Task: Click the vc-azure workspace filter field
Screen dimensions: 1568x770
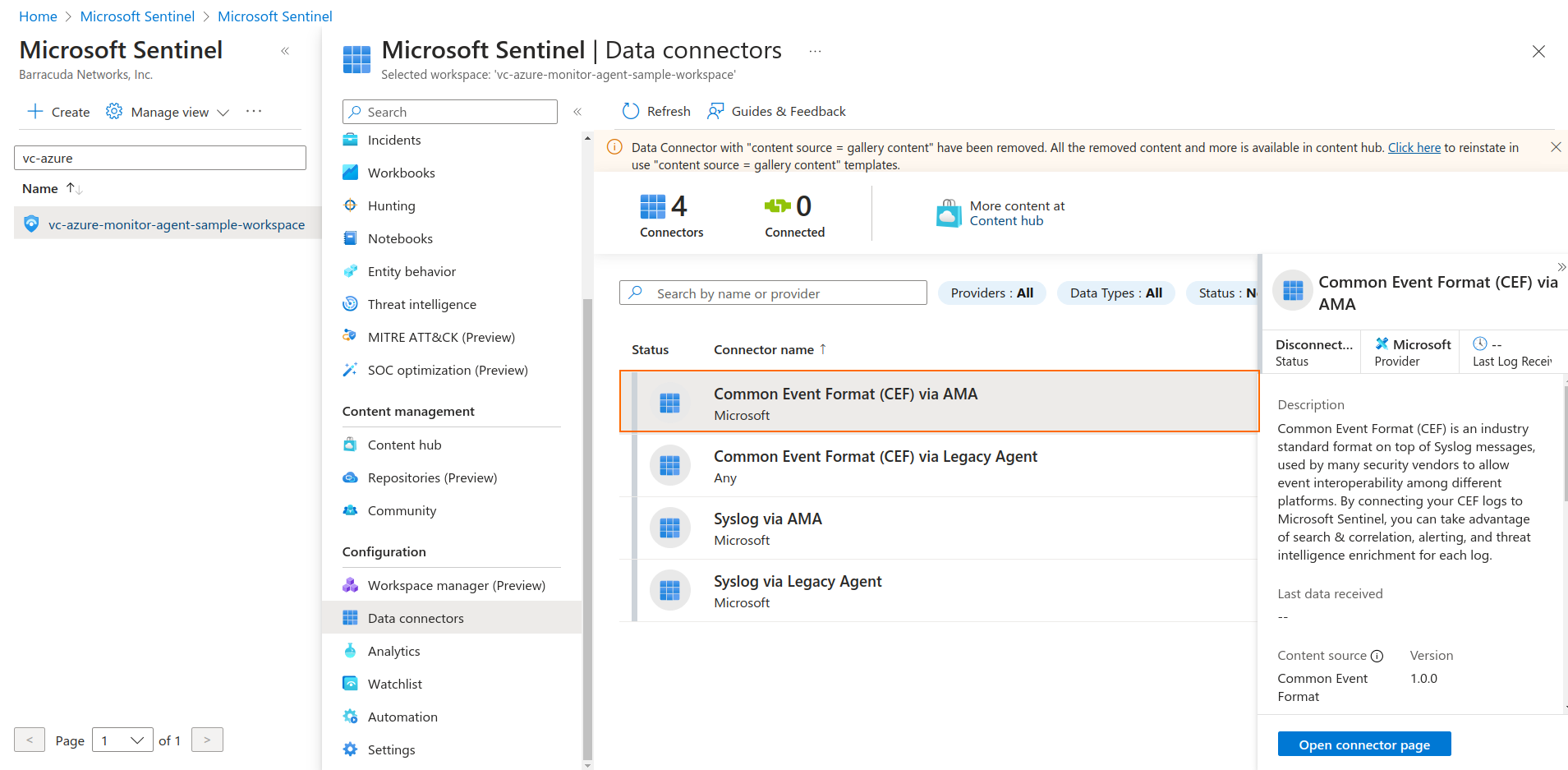Action: (x=160, y=158)
